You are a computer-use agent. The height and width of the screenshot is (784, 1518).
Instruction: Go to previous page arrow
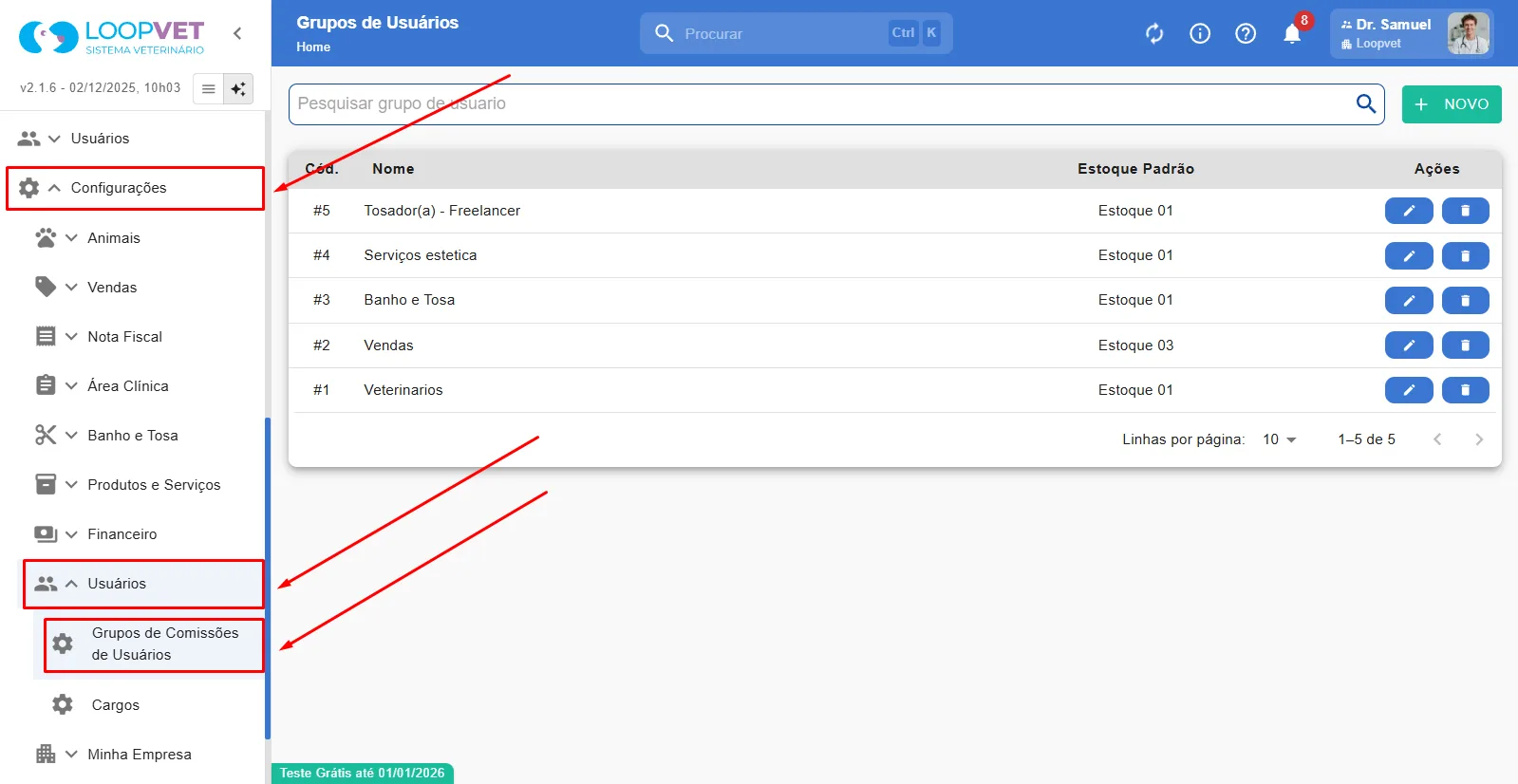click(1437, 439)
